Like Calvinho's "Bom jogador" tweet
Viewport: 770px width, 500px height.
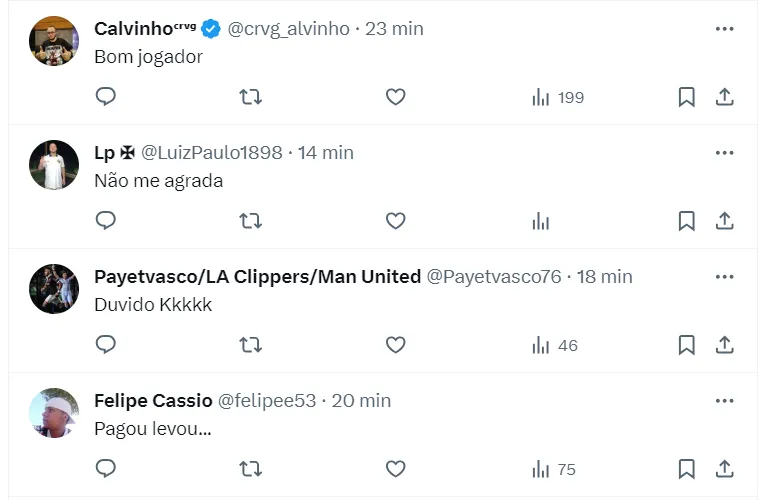(395, 97)
